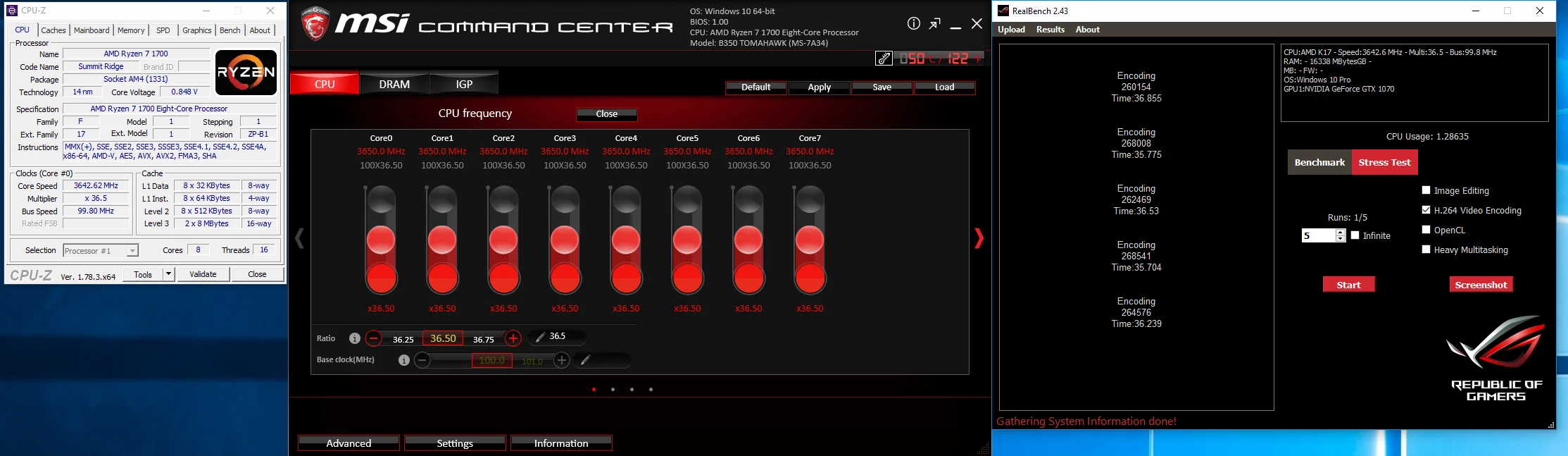
Task: Increase the Runs spinner value
Action: click(1341, 232)
